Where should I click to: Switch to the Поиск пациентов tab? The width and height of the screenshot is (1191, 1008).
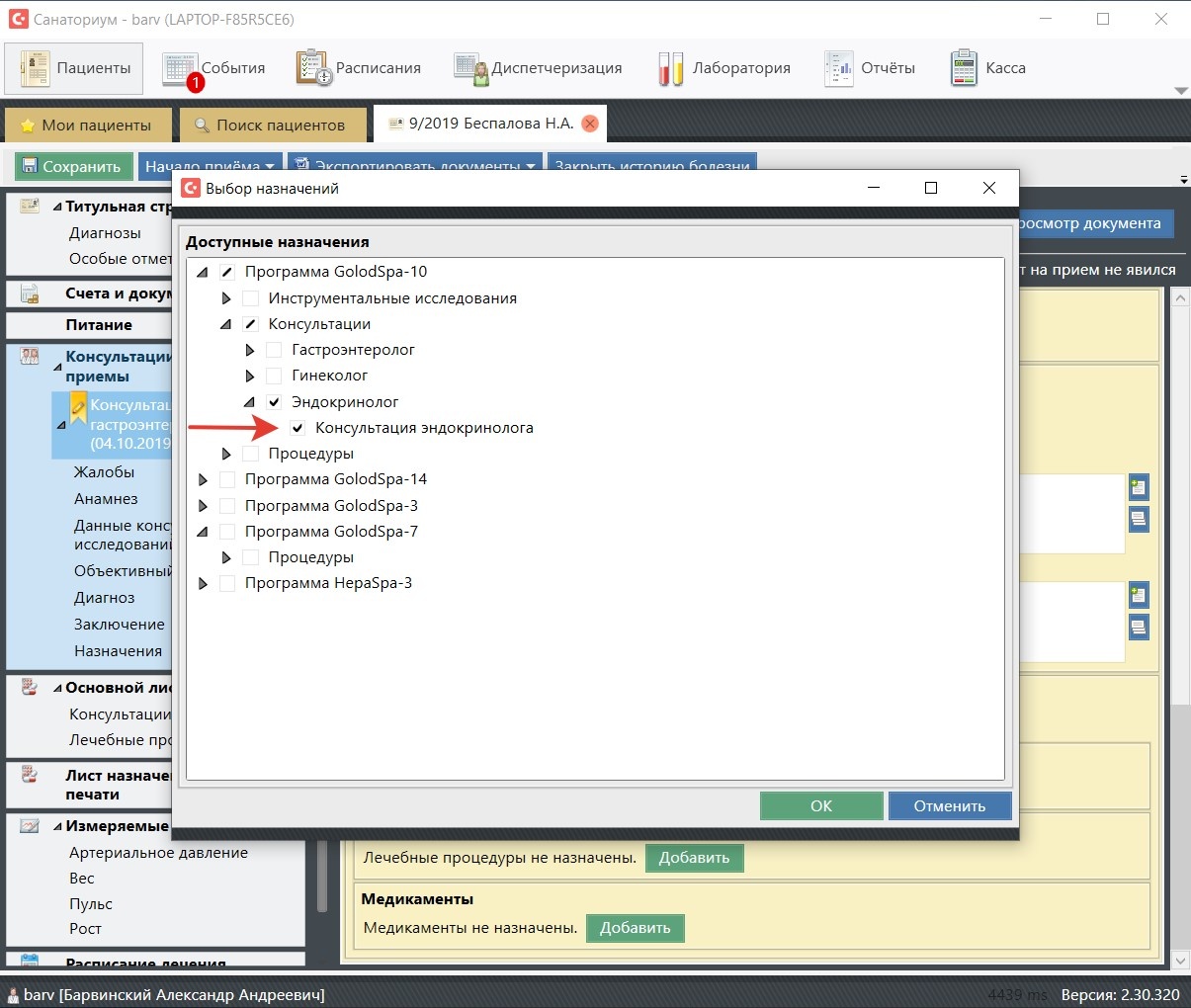coord(271,126)
